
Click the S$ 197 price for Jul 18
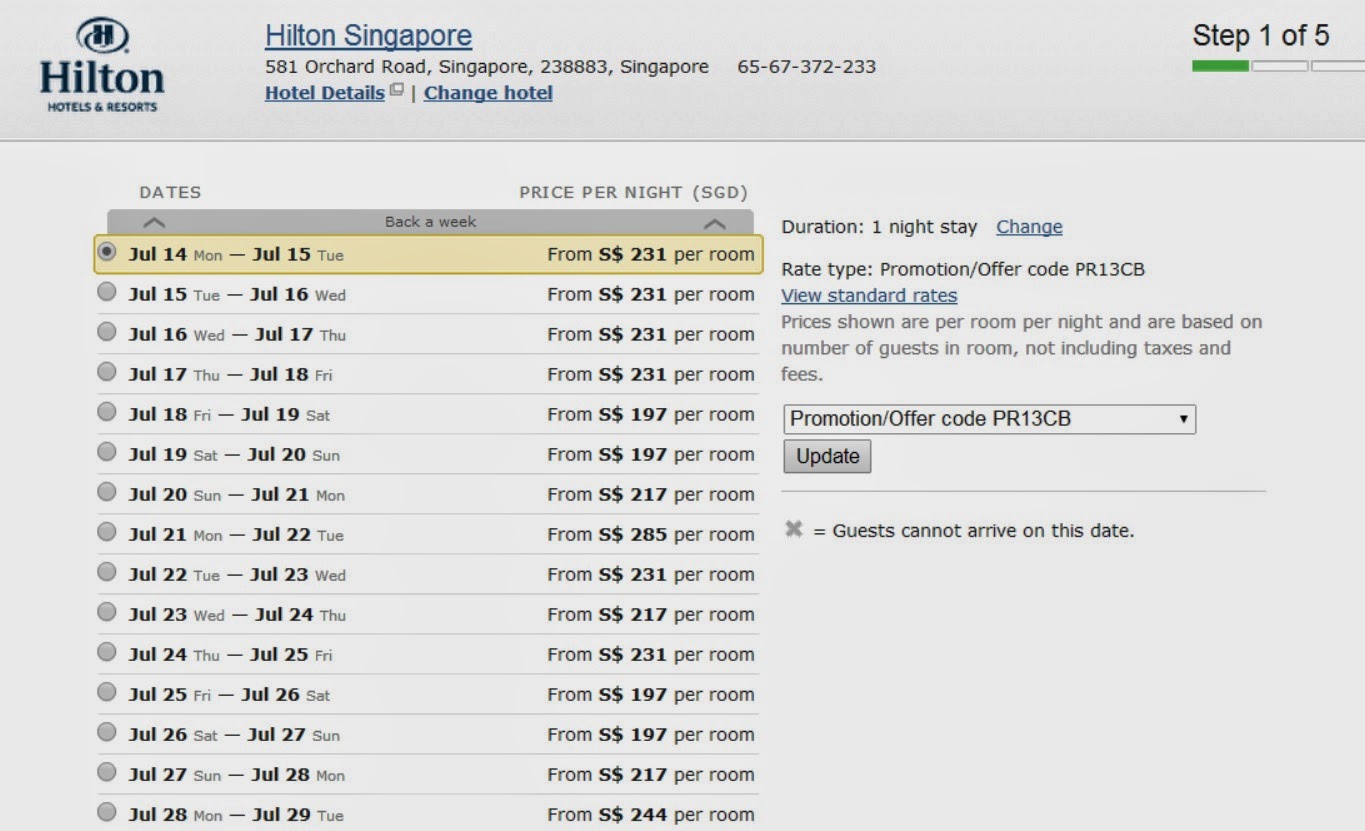[x=632, y=414]
